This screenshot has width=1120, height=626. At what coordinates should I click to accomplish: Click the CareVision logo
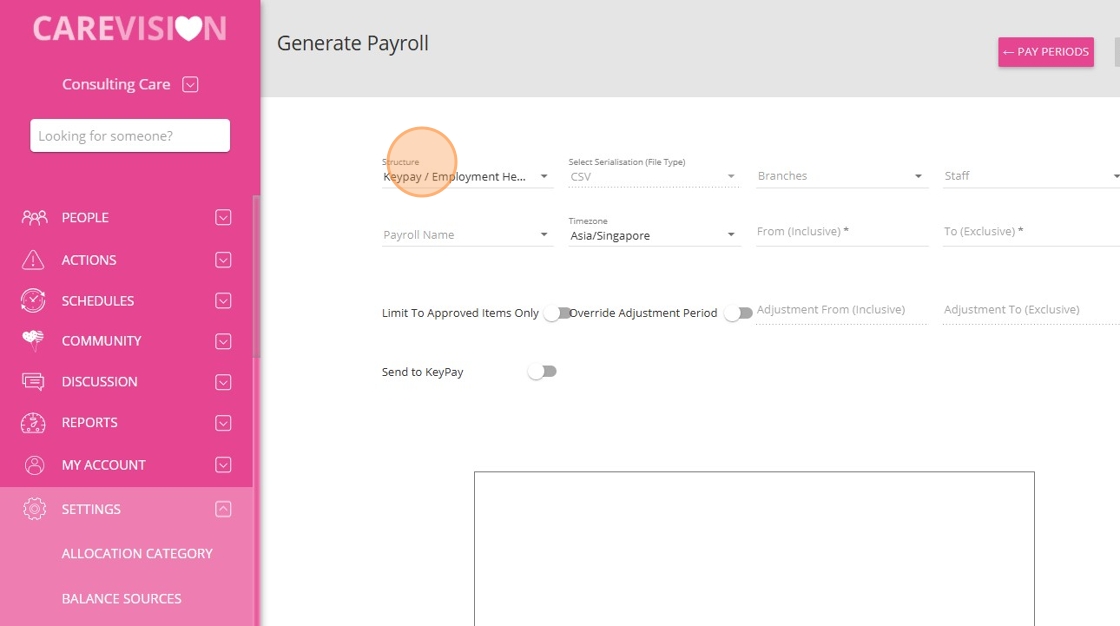[129, 29]
